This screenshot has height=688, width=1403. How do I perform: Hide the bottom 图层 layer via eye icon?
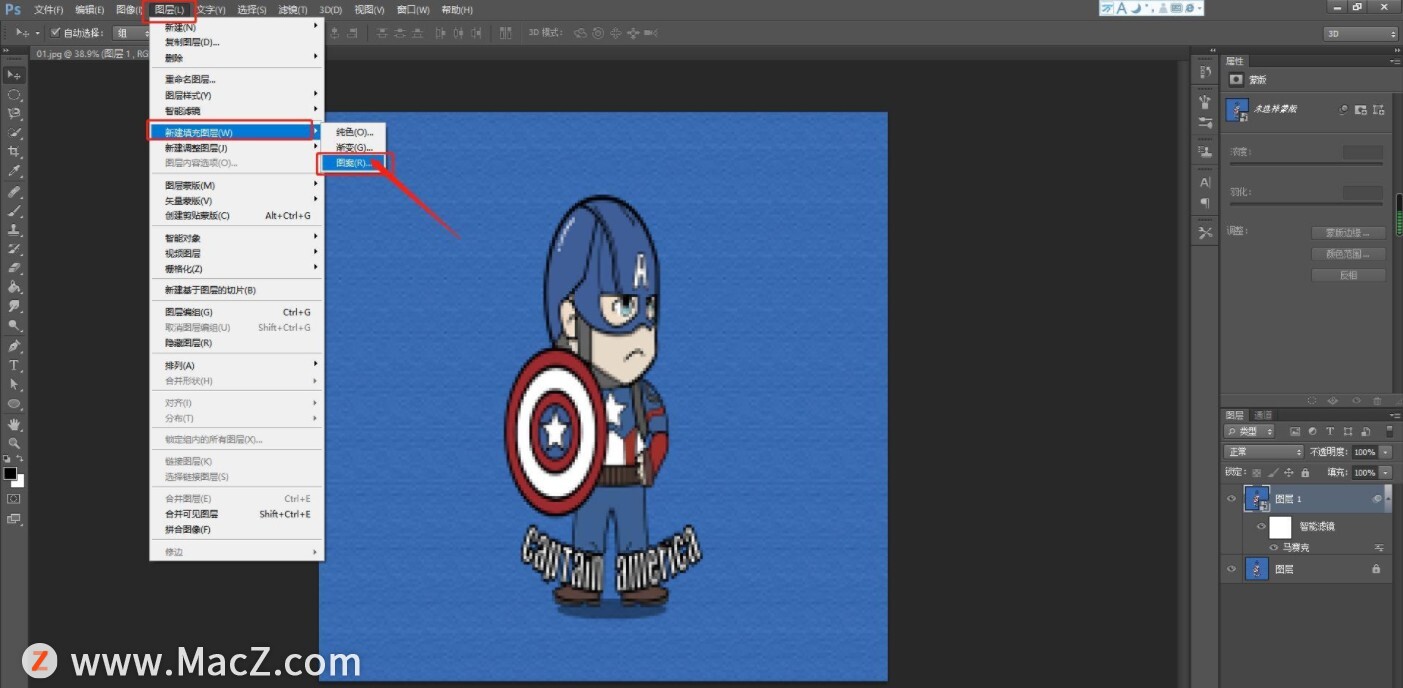coord(1232,569)
